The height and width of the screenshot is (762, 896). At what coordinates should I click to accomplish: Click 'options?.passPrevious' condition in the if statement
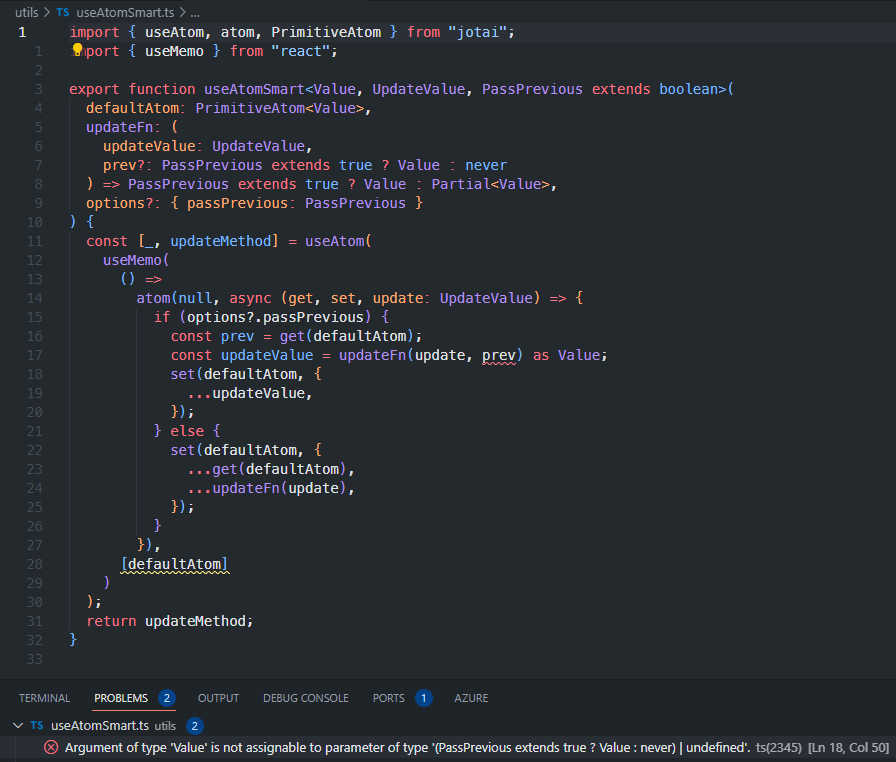pos(275,317)
